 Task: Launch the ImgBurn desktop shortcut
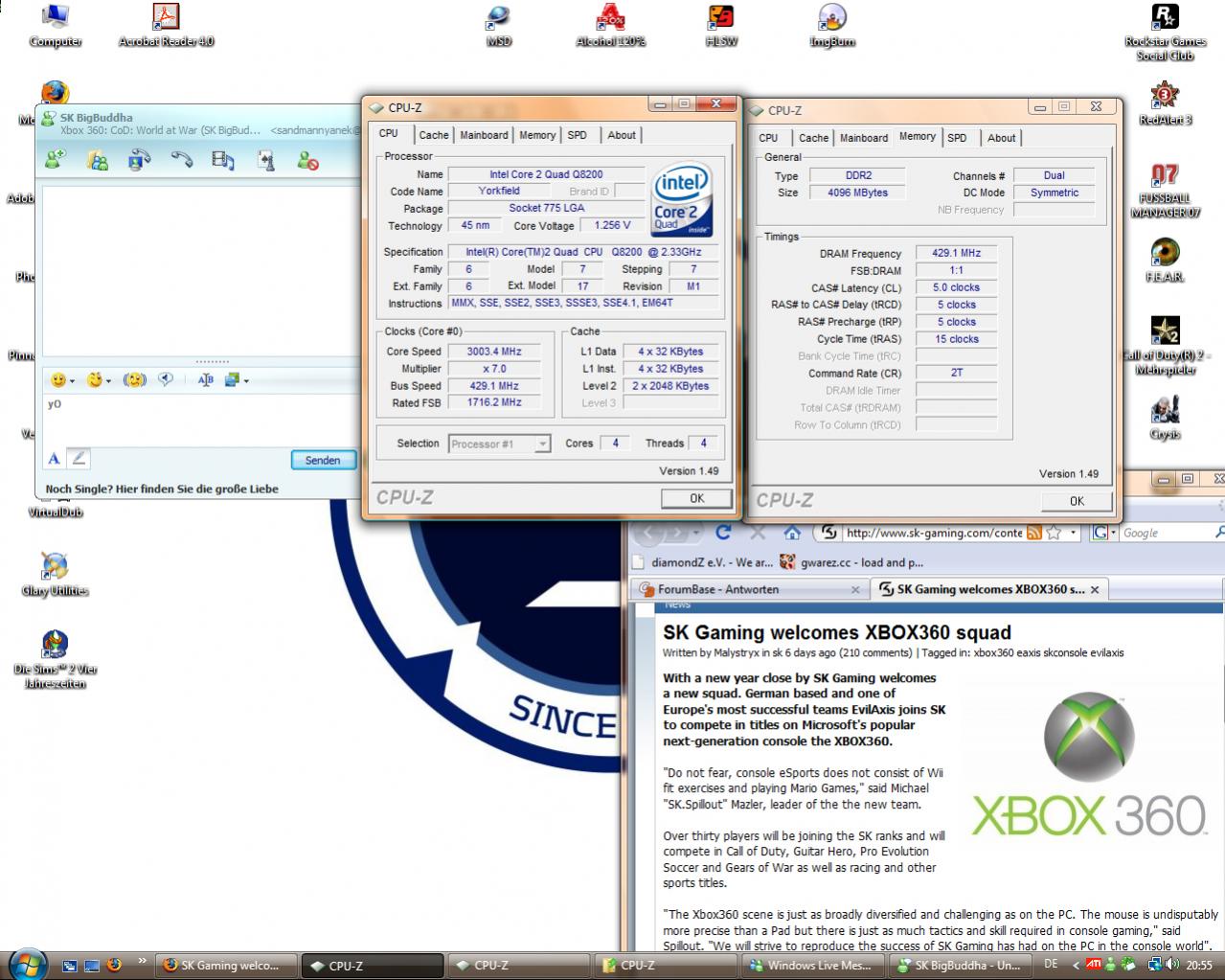[x=831, y=25]
